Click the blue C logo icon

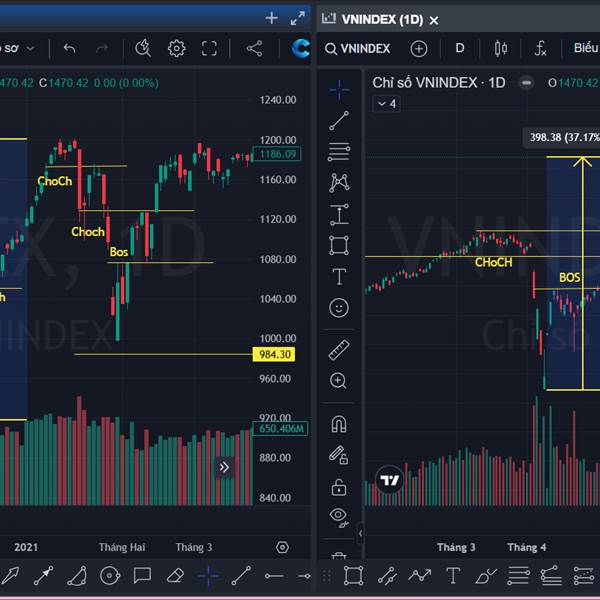tap(300, 49)
